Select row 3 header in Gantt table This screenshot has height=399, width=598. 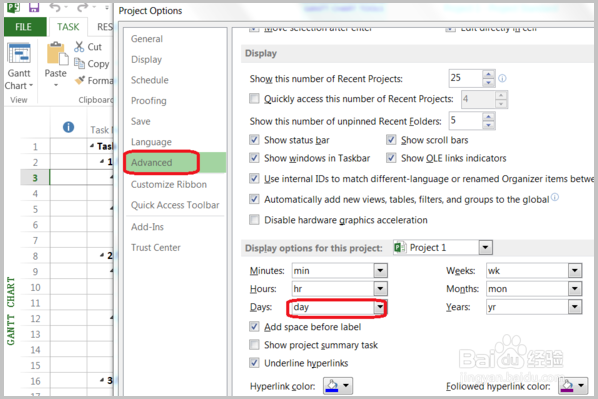coord(35,178)
